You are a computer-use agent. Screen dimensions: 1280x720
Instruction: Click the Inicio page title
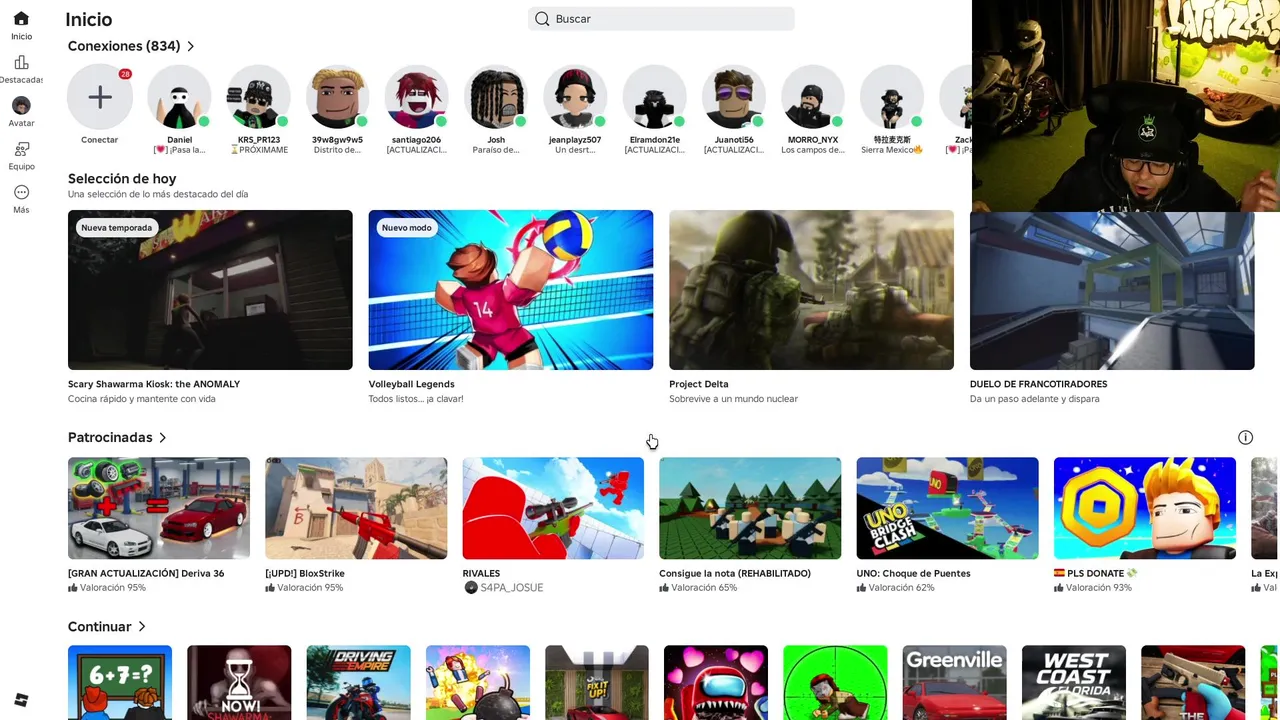[x=89, y=20]
